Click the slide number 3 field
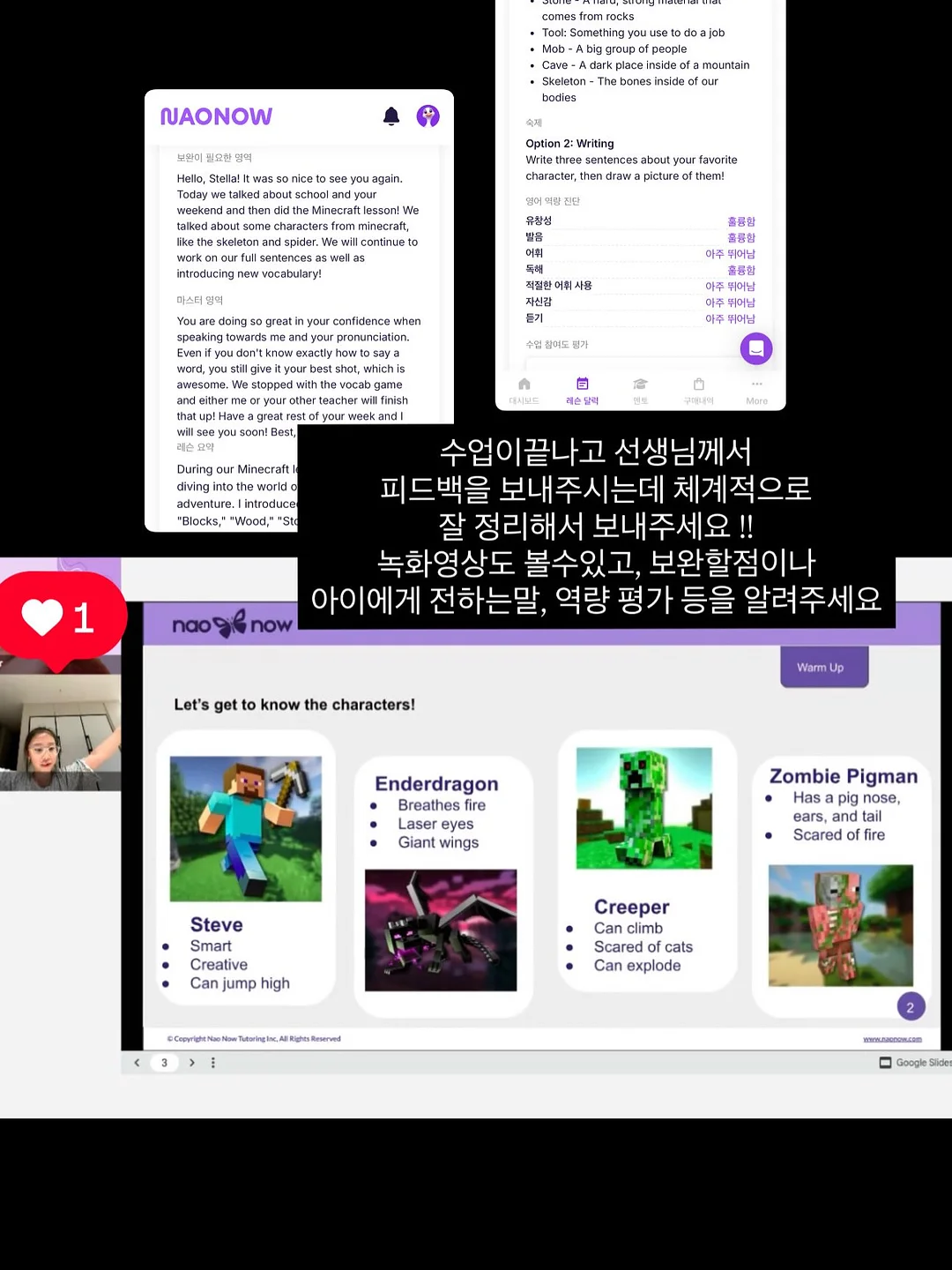 [x=164, y=1063]
